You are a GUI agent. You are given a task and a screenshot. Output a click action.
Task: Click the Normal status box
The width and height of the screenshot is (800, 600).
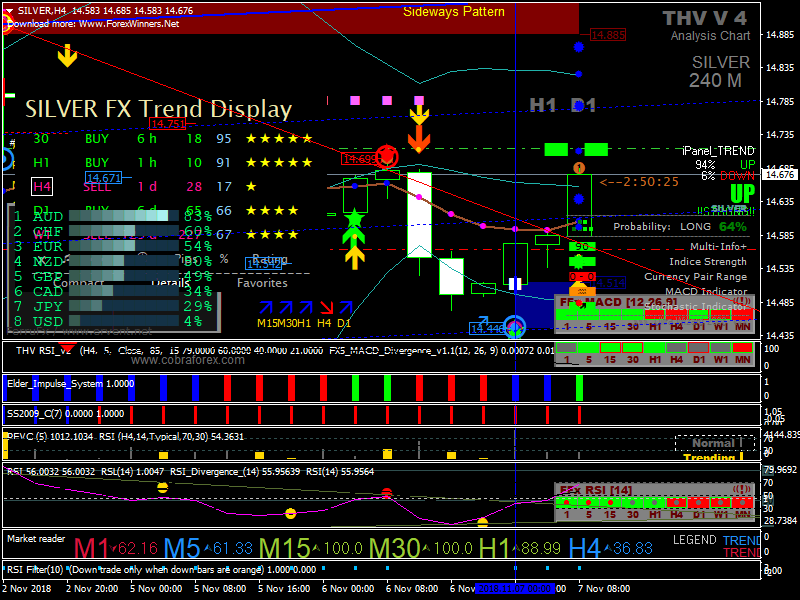tap(715, 443)
